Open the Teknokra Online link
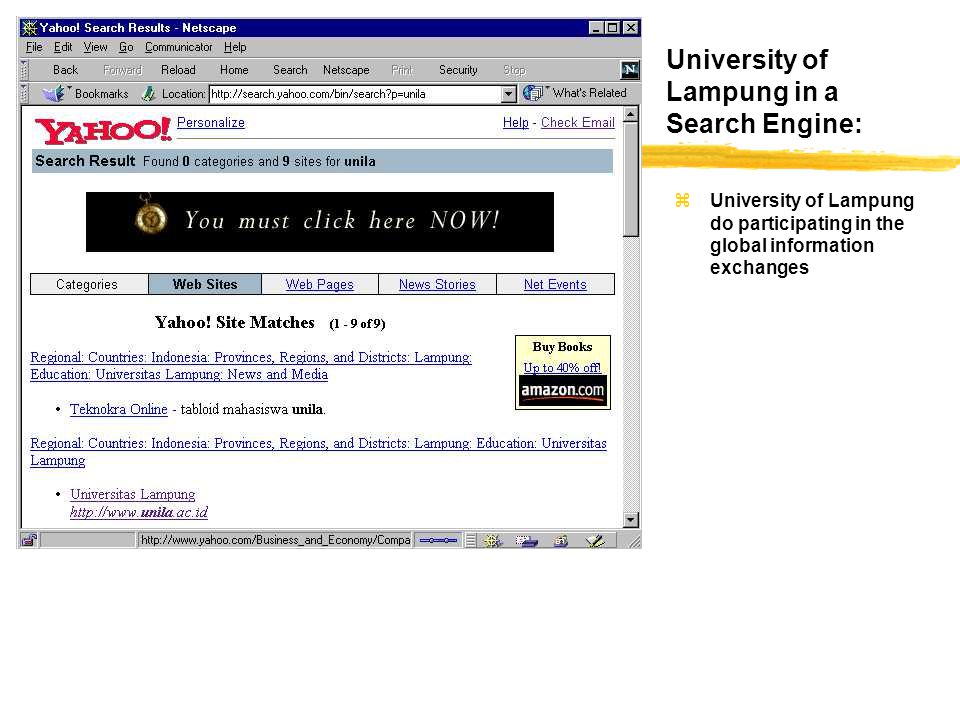This screenshot has width=960, height=720. click(x=119, y=409)
